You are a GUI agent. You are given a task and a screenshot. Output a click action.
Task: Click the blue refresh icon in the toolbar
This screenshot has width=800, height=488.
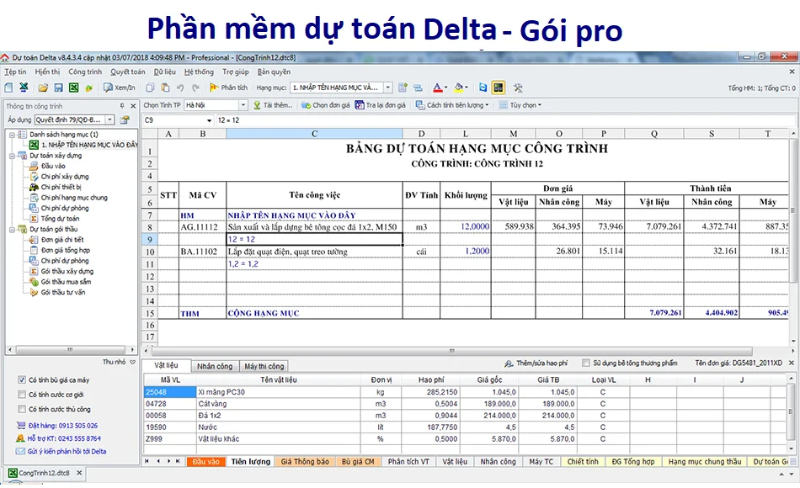[x=483, y=88]
